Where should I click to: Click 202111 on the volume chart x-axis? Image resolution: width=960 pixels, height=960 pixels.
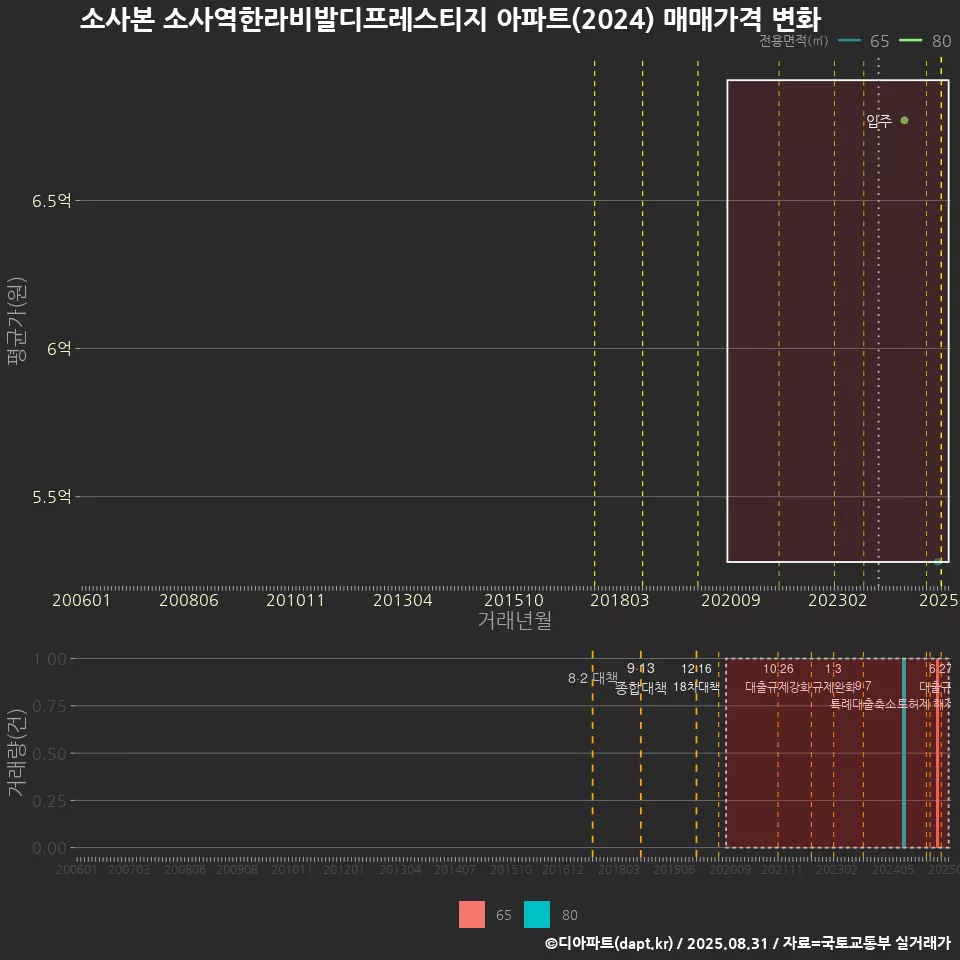coord(782,869)
